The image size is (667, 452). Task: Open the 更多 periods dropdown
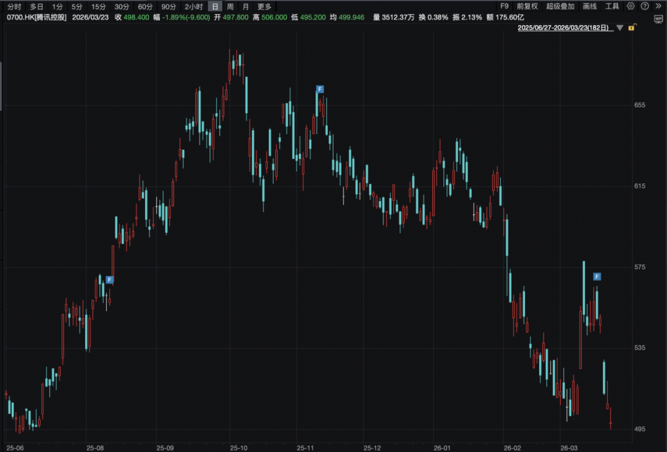264,6
